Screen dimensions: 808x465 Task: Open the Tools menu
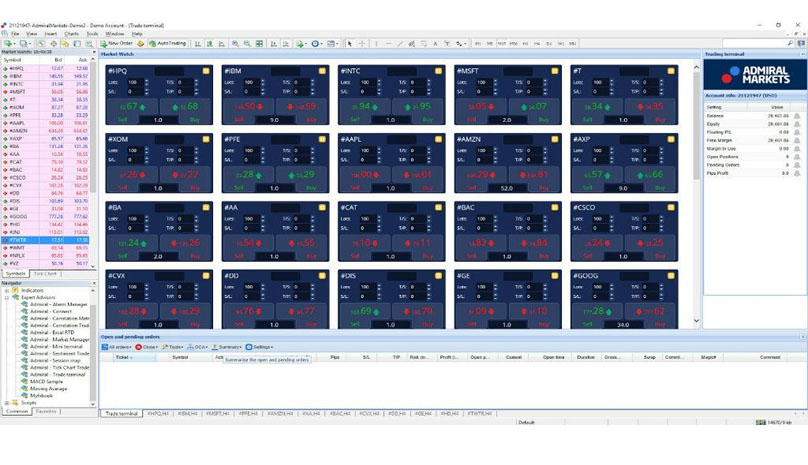click(x=92, y=34)
